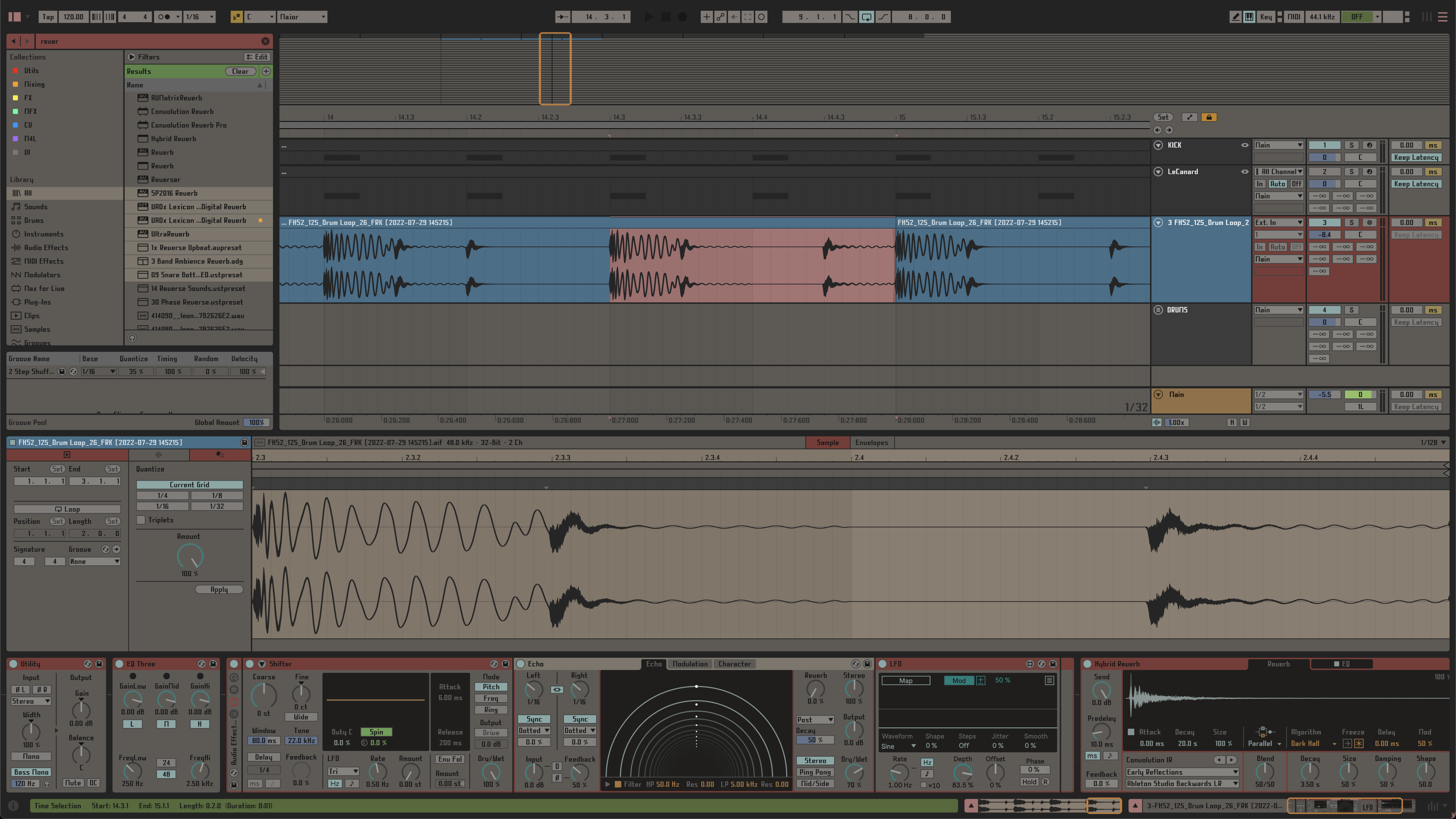Viewport: 1456px width, 819px height.
Task: Switch to the Envelopes tab
Action: click(x=871, y=442)
